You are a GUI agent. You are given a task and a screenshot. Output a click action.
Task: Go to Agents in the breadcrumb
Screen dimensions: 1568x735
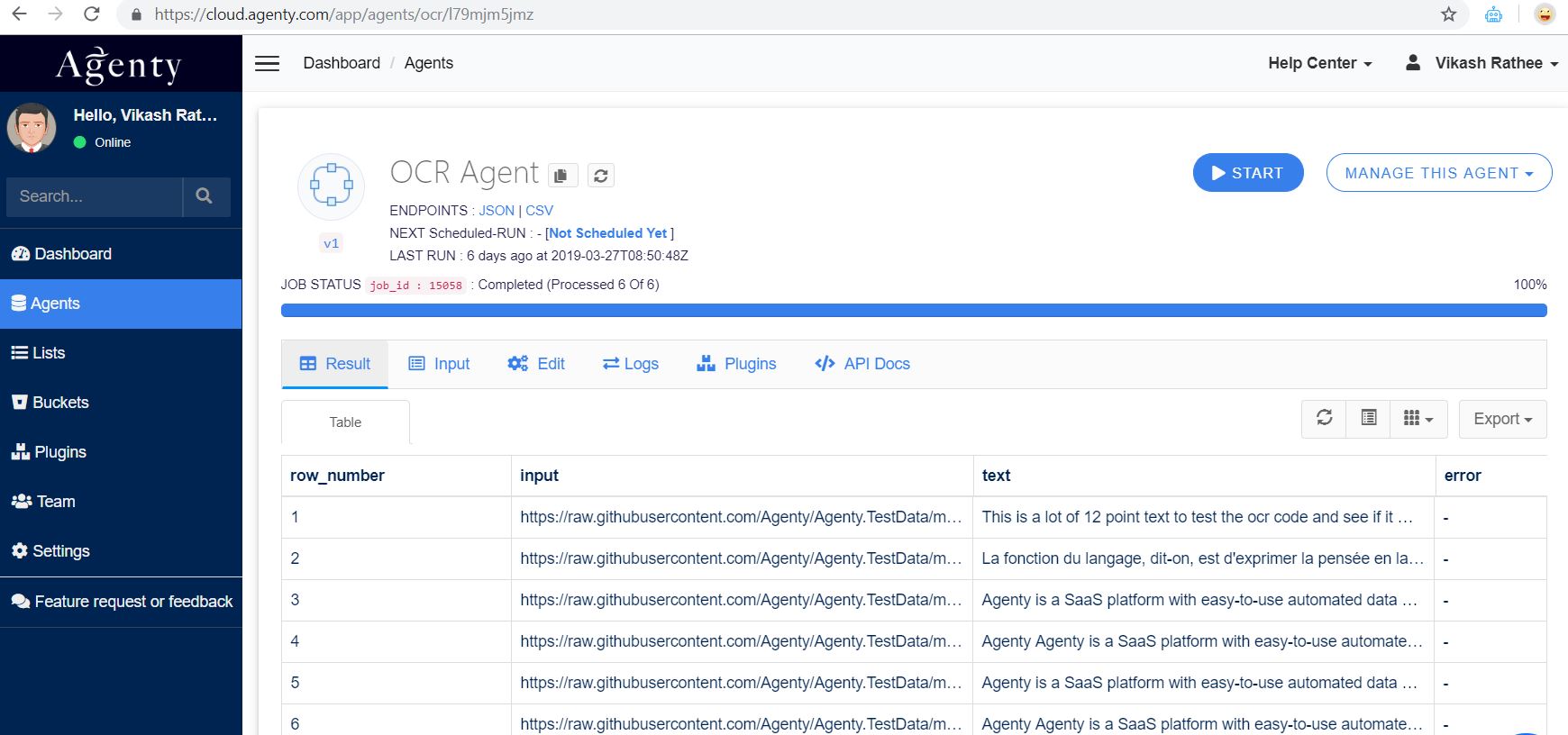click(429, 63)
